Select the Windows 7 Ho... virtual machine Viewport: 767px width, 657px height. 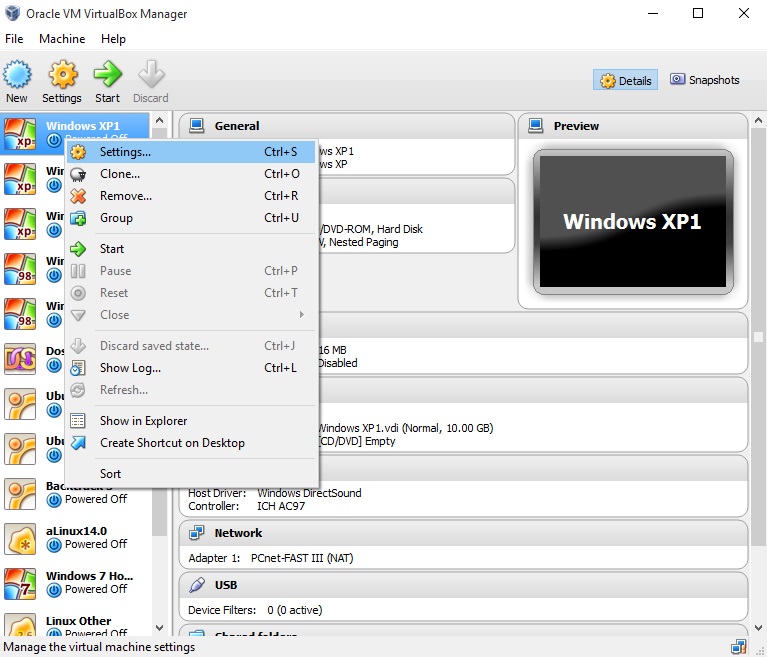point(76,583)
